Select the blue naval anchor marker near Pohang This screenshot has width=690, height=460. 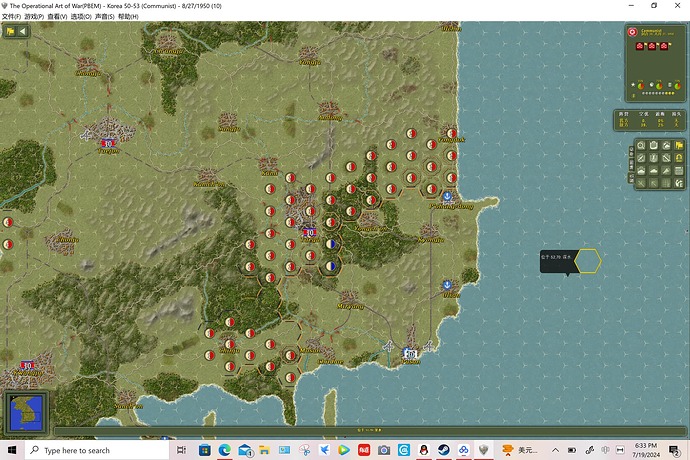[x=448, y=197]
